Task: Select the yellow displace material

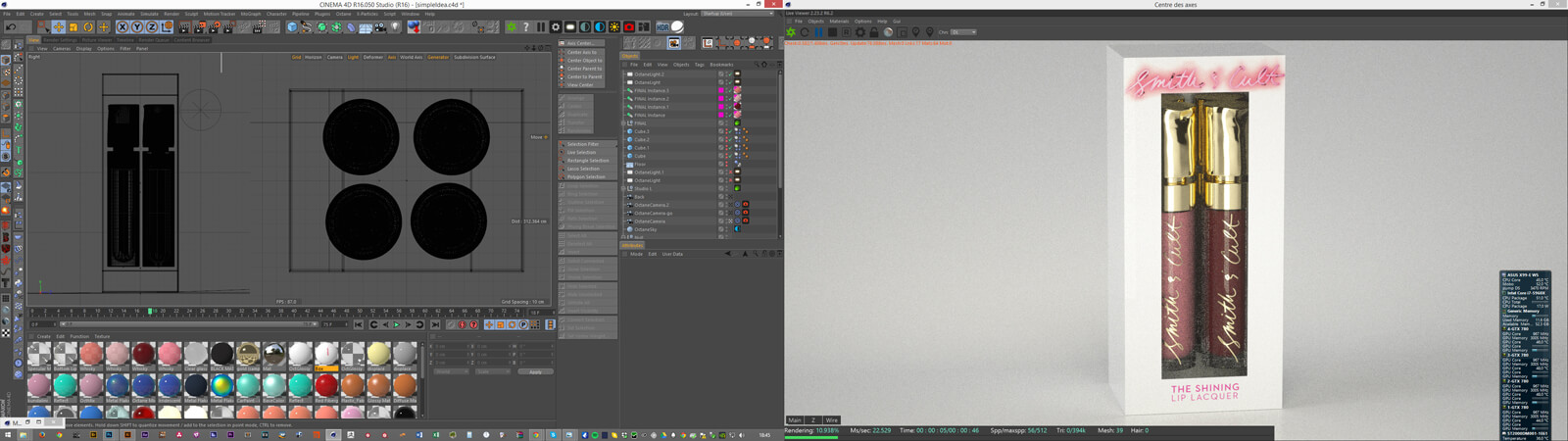Action: 379,354
